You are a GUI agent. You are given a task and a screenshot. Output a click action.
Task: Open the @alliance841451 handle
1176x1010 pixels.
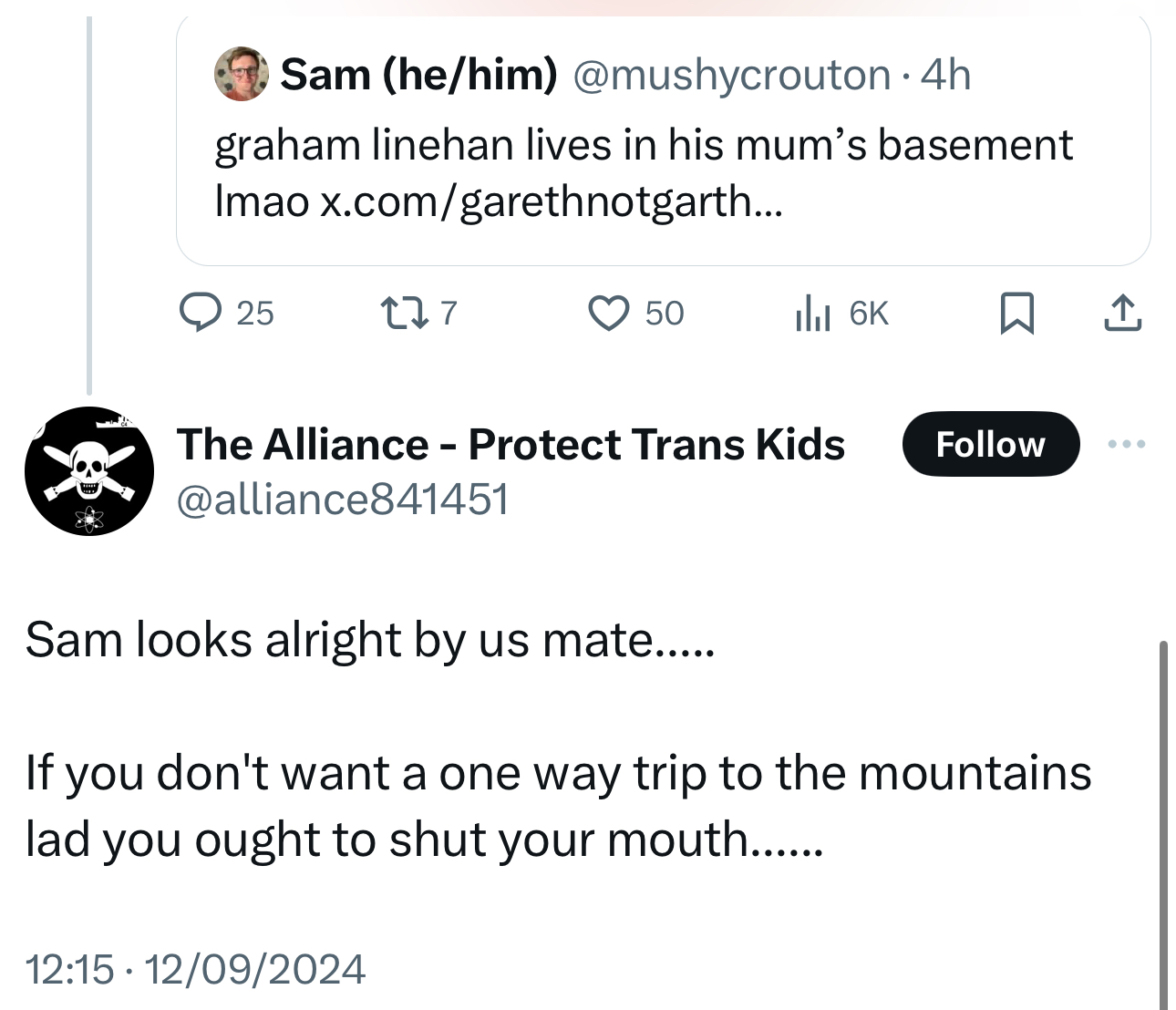(342, 500)
